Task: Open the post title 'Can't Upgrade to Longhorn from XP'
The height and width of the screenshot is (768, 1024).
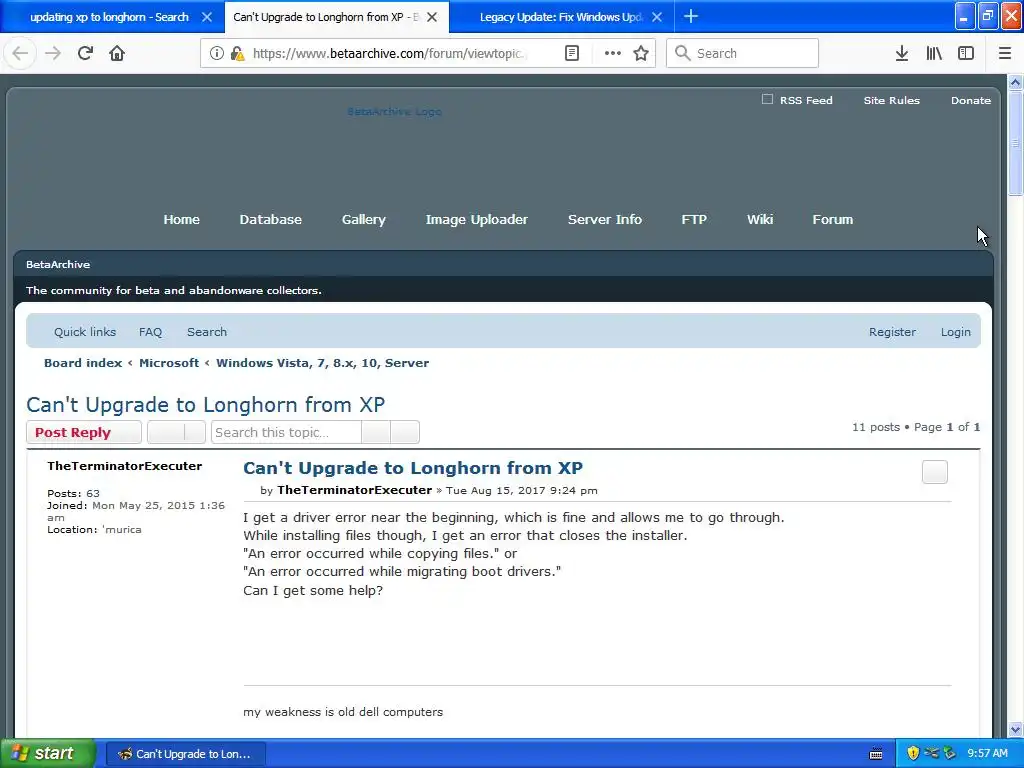Action: [413, 468]
